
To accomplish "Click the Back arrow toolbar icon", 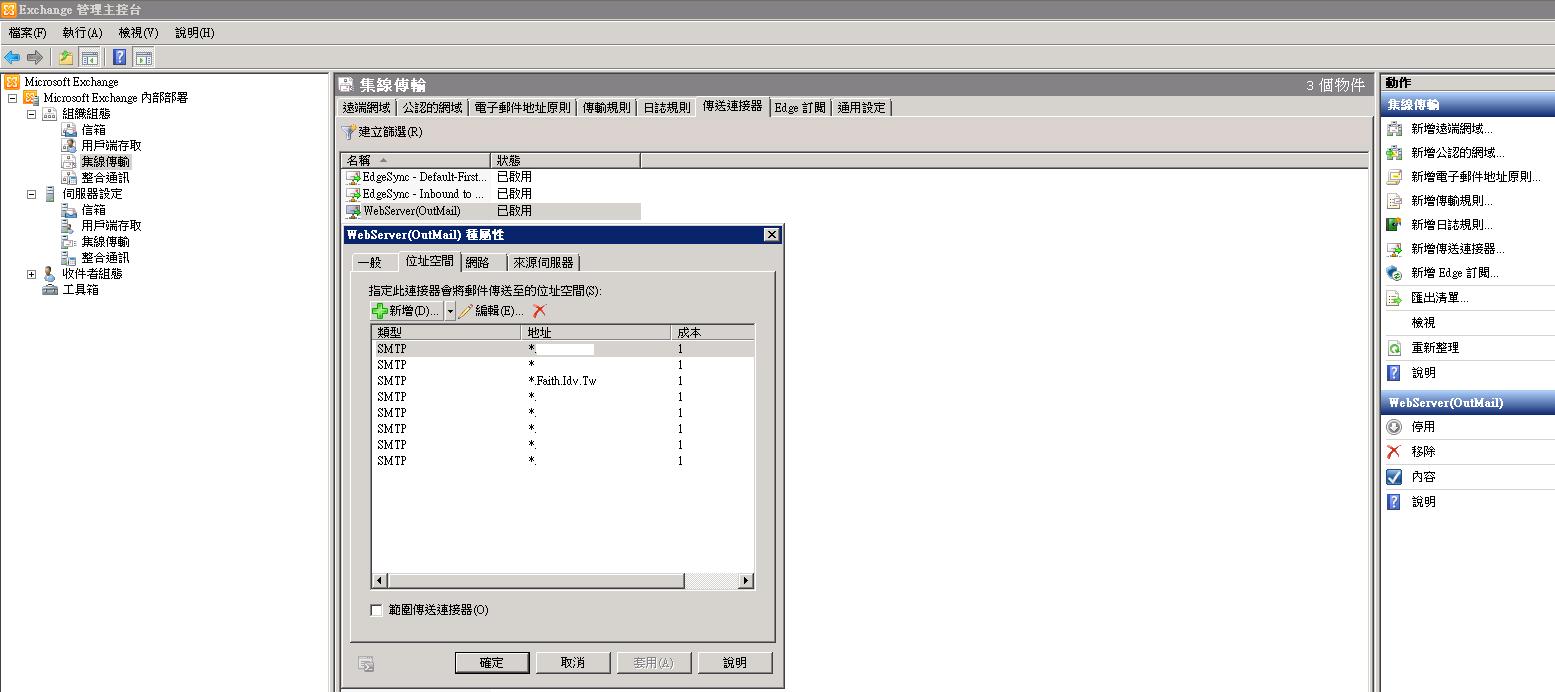I will [x=12, y=57].
